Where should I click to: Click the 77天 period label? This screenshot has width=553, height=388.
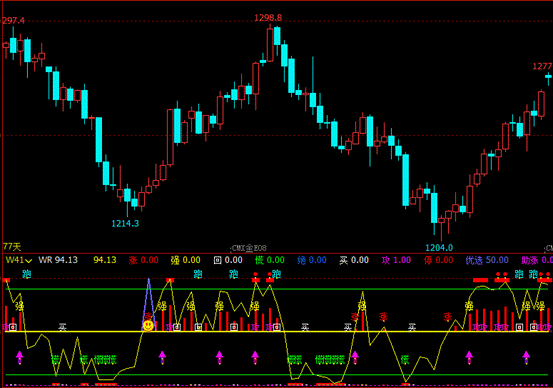(x=12, y=247)
